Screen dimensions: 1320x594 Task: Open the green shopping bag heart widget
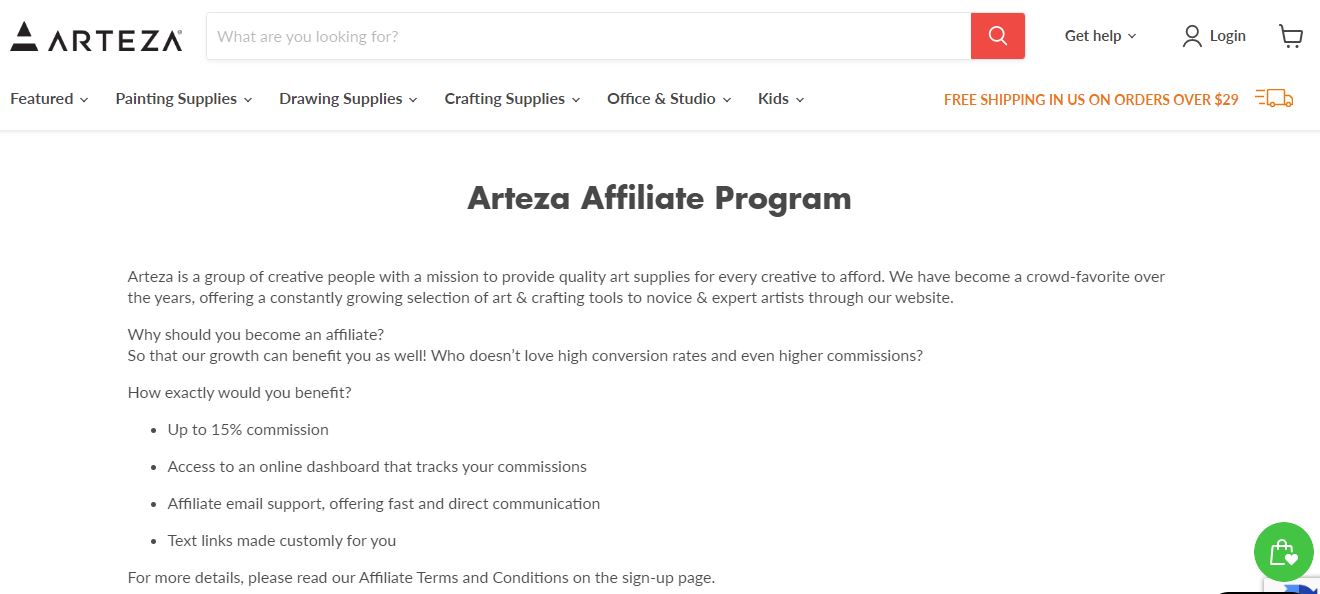coord(1283,552)
